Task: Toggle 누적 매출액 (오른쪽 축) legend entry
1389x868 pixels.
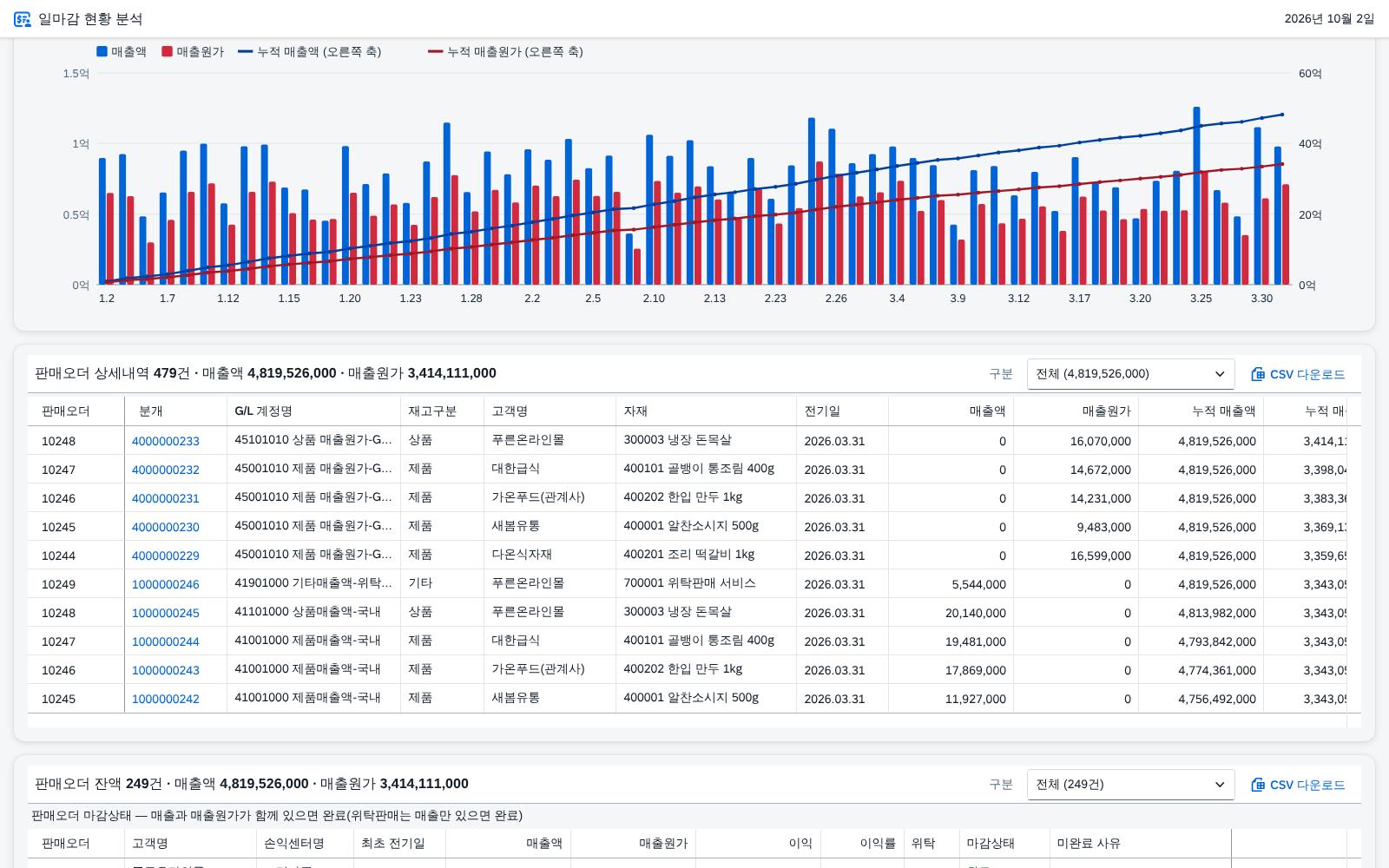Action: point(310,51)
